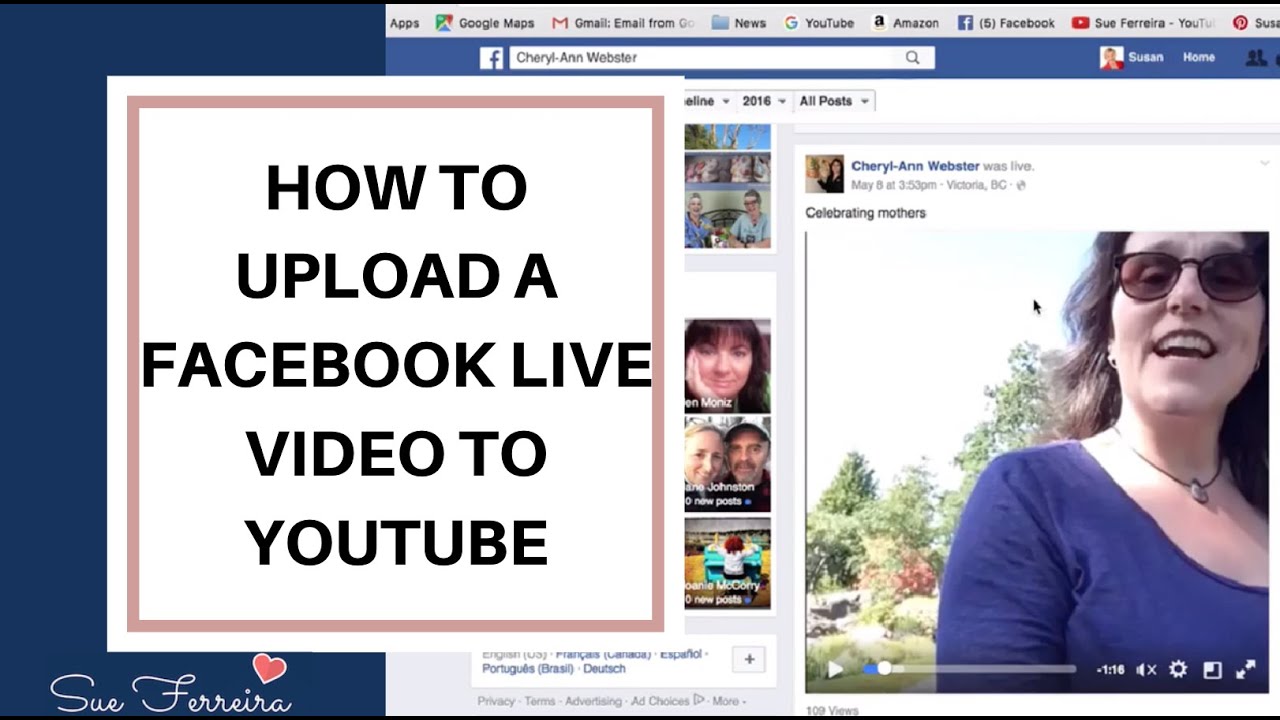Expand the Timeline dropdown arrow
Viewport: 1280px width, 720px height.
pyautogui.click(x=724, y=101)
